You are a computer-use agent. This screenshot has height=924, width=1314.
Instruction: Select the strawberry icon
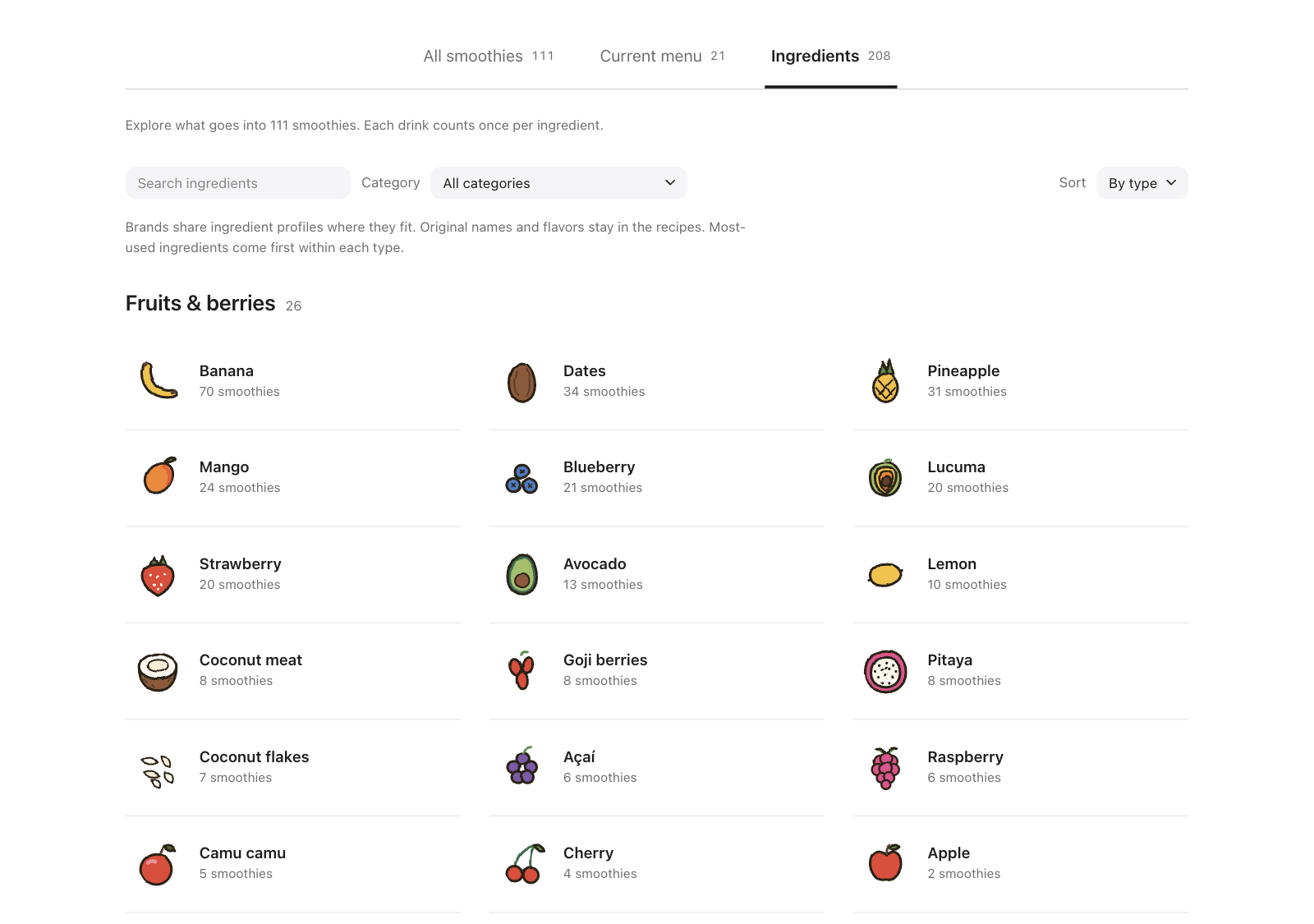159,574
